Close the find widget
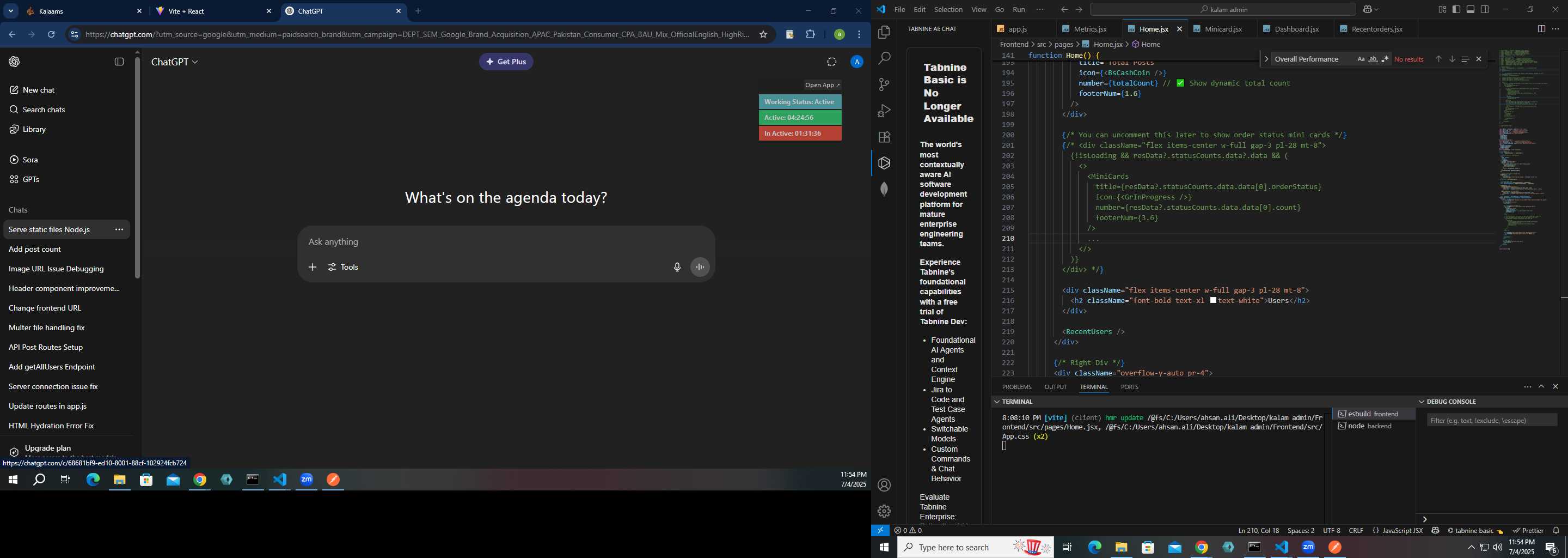The image size is (1568, 558). (x=1479, y=59)
